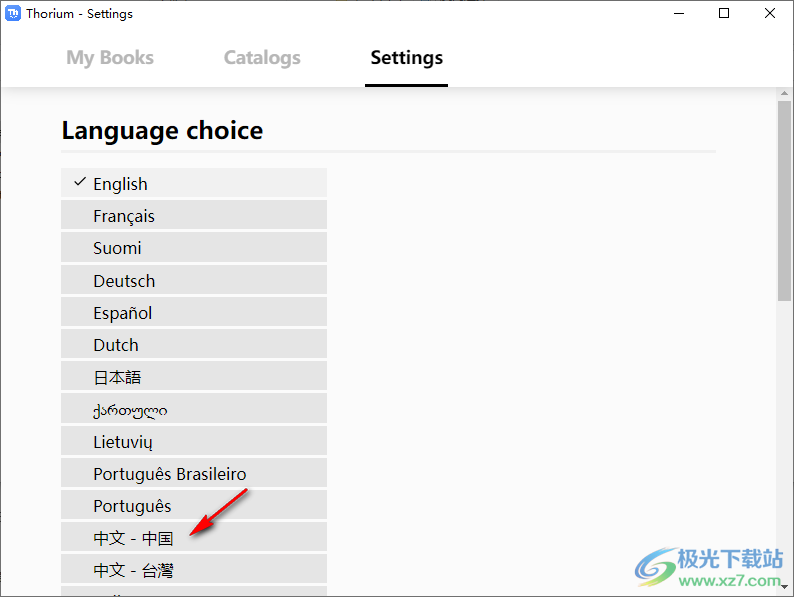Maximize the Thorium window
Viewport: 794px width, 597px height.
coord(724,13)
